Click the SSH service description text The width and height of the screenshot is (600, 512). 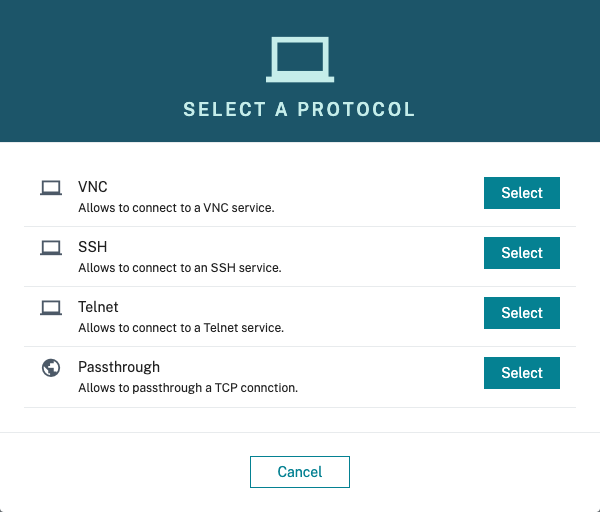point(180,268)
